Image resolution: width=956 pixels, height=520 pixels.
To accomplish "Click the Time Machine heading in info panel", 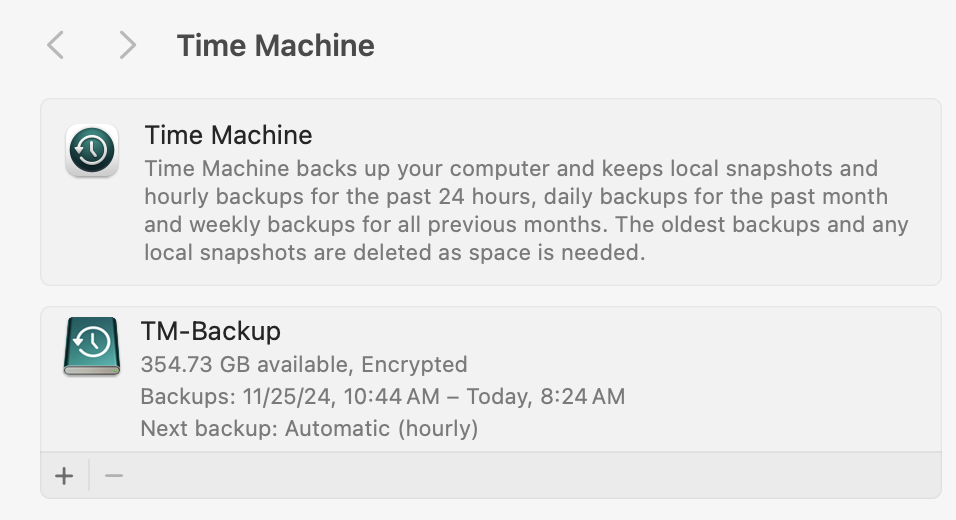I will 228,135.
